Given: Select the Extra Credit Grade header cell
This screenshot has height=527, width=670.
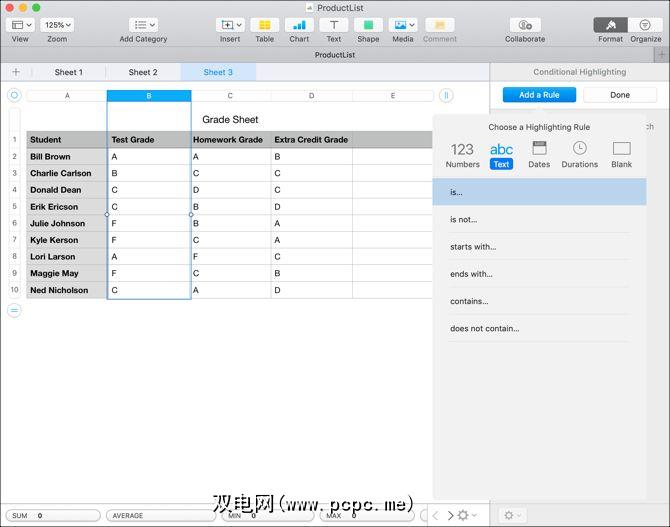Looking at the screenshot, I should [311, 140].
